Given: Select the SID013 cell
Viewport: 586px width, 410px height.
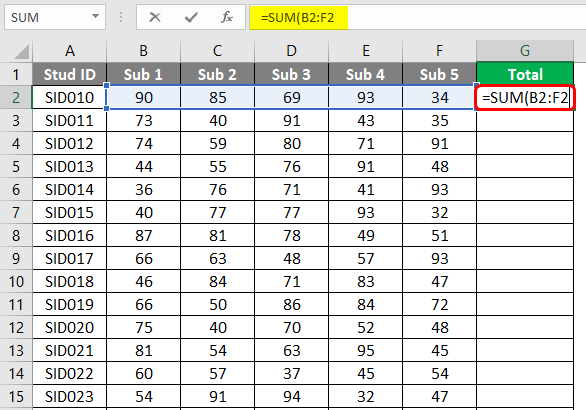Looking at the screenshot, I should [x=70, y=166].
